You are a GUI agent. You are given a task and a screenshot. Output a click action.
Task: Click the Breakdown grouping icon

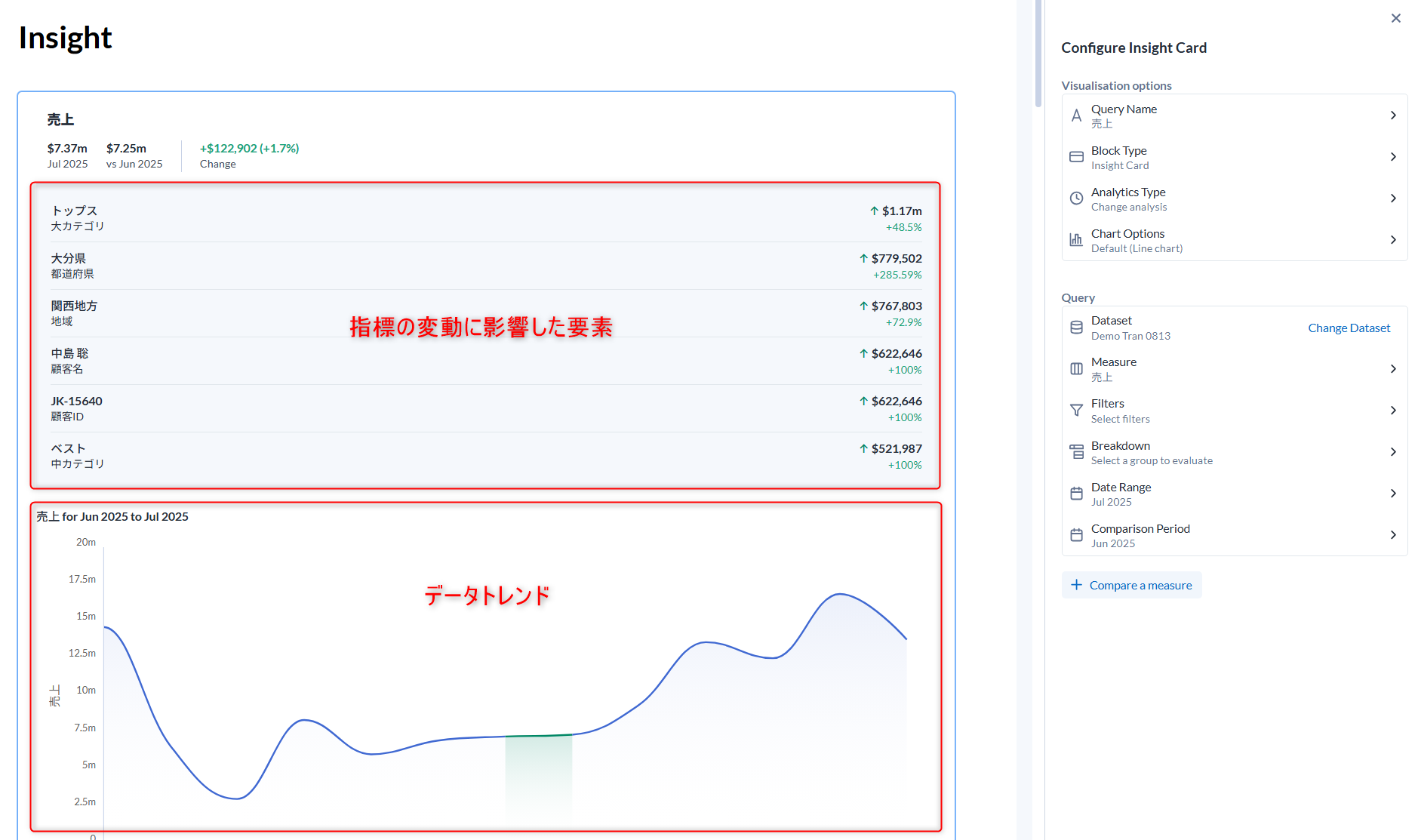point(1076,452)
